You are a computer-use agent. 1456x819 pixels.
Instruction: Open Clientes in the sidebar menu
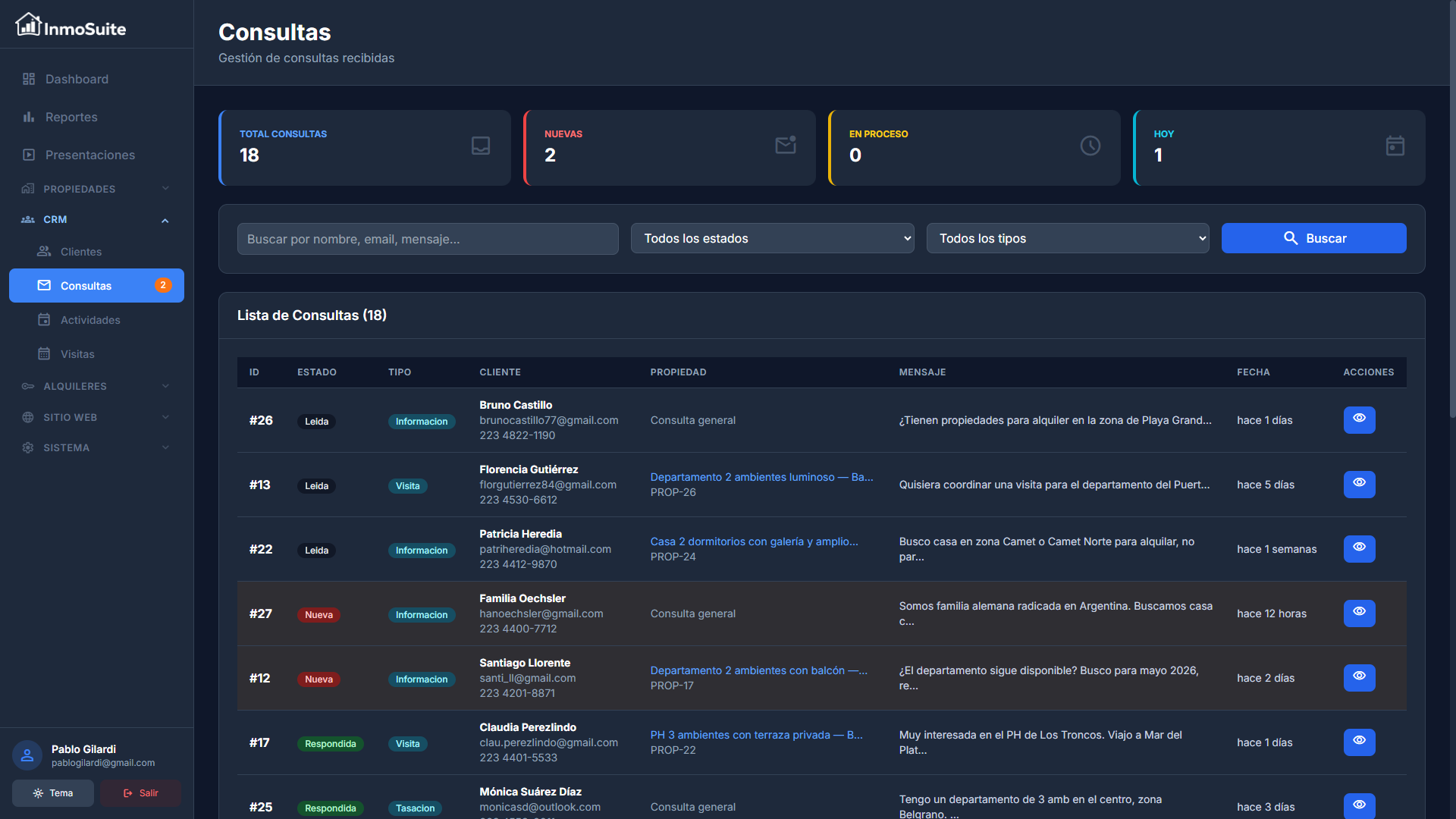[80, 252]
